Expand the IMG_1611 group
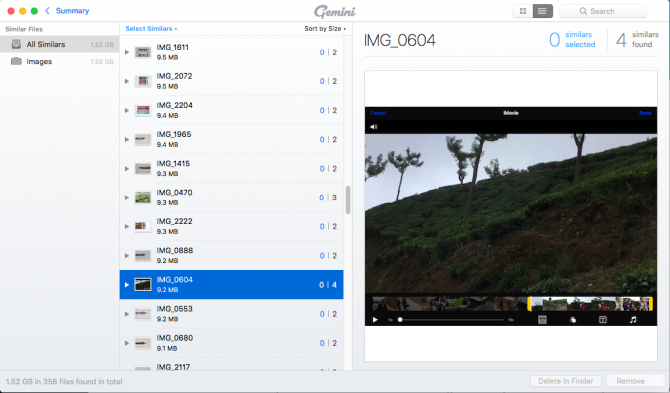 [127, 52]
